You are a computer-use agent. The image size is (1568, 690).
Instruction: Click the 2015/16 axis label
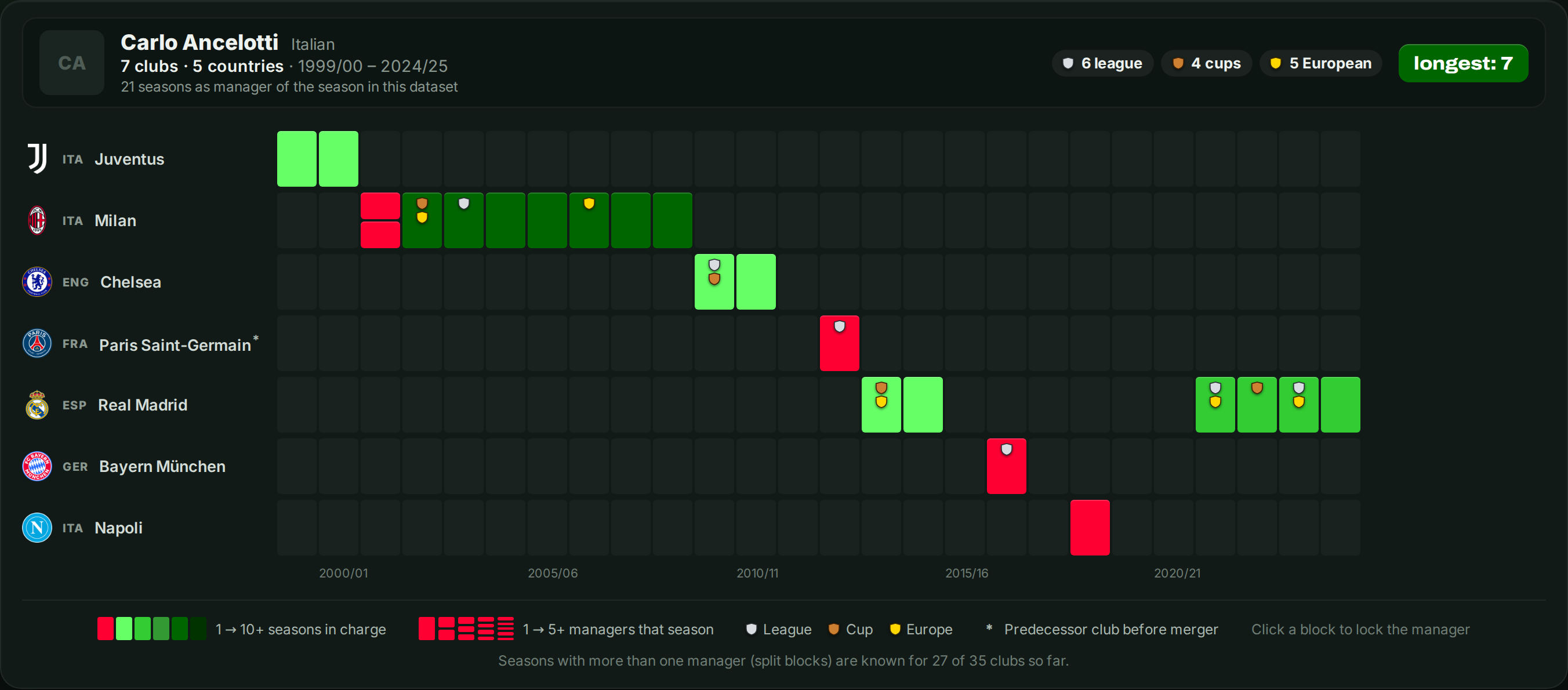[x=967, y=573]
